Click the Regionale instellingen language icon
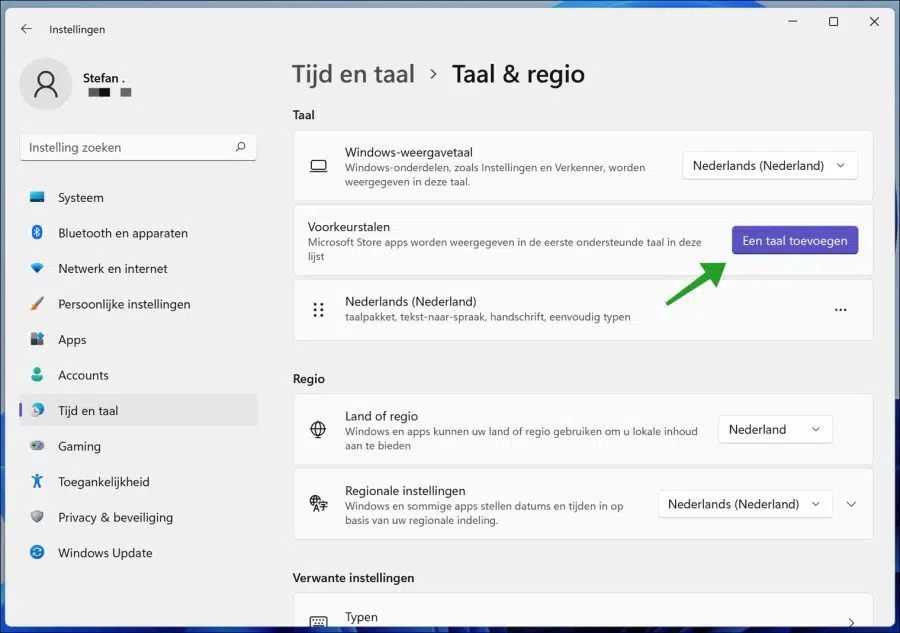 (319, 503)
